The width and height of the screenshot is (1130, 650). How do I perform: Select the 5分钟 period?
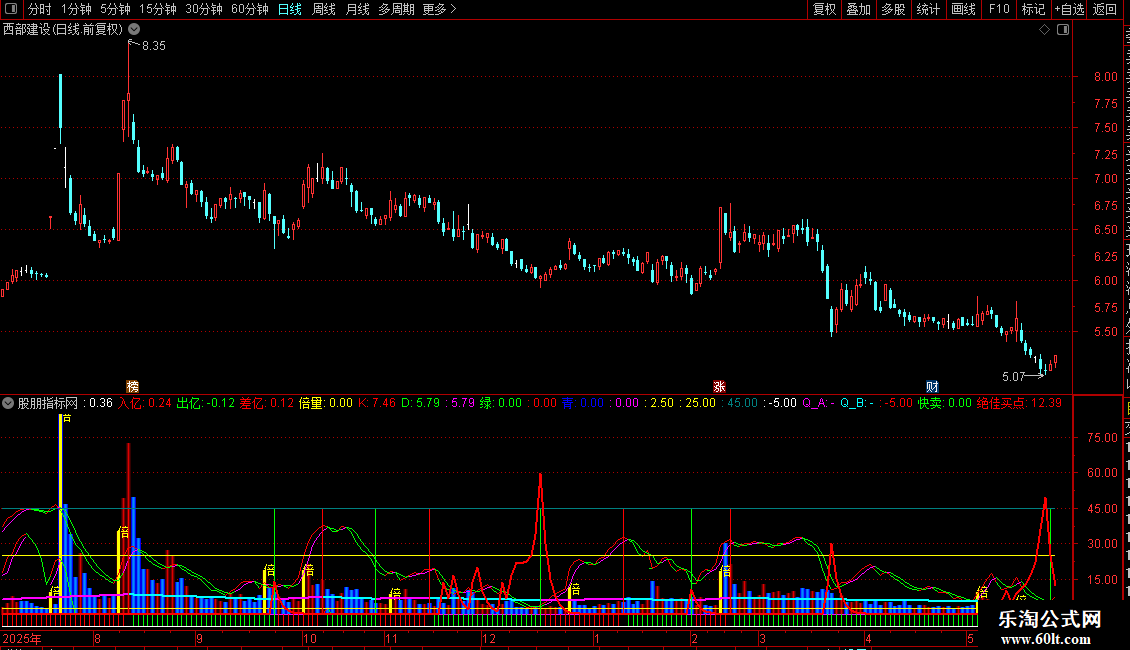pyautogui.click(x=115, y=9)
